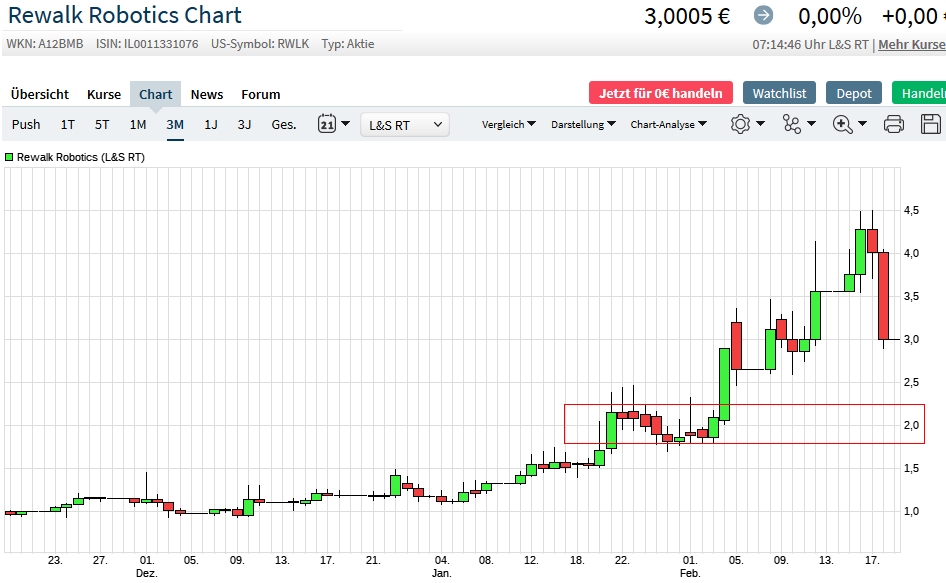Image resolution: width=946 pixels, height=583 pixels.
Task: Save the chart with floppy disk icon
Action: point(931,124)
